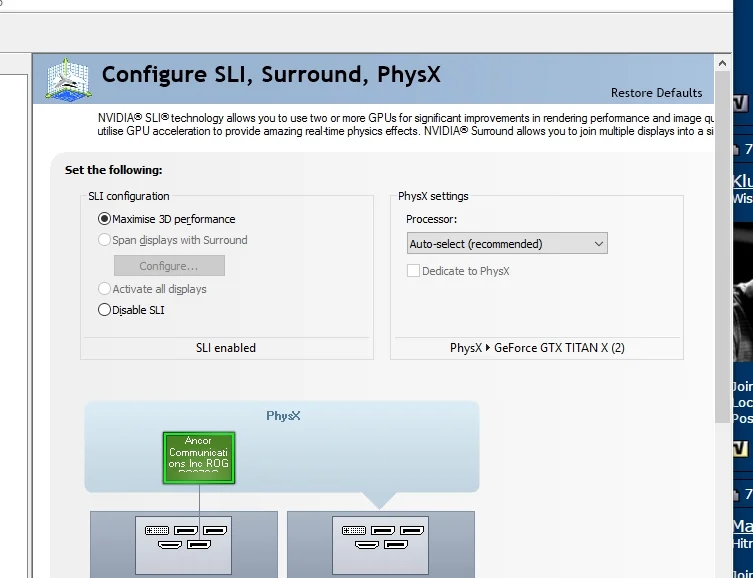Image resolution: width=753 pixels, height=578 pixels.
Task: Click the DVI port on the first GPU
Action: [x=157, y=530]
